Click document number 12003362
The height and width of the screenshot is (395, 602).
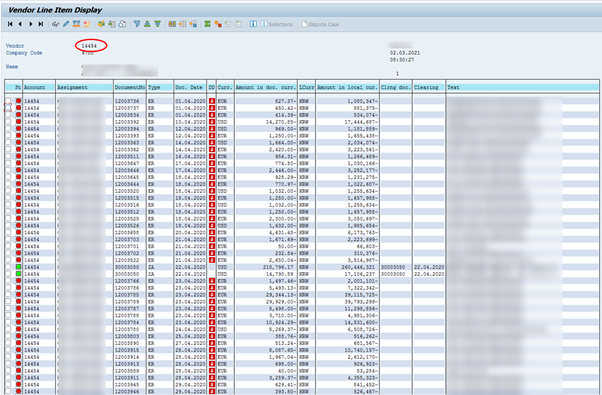(127, 149)
